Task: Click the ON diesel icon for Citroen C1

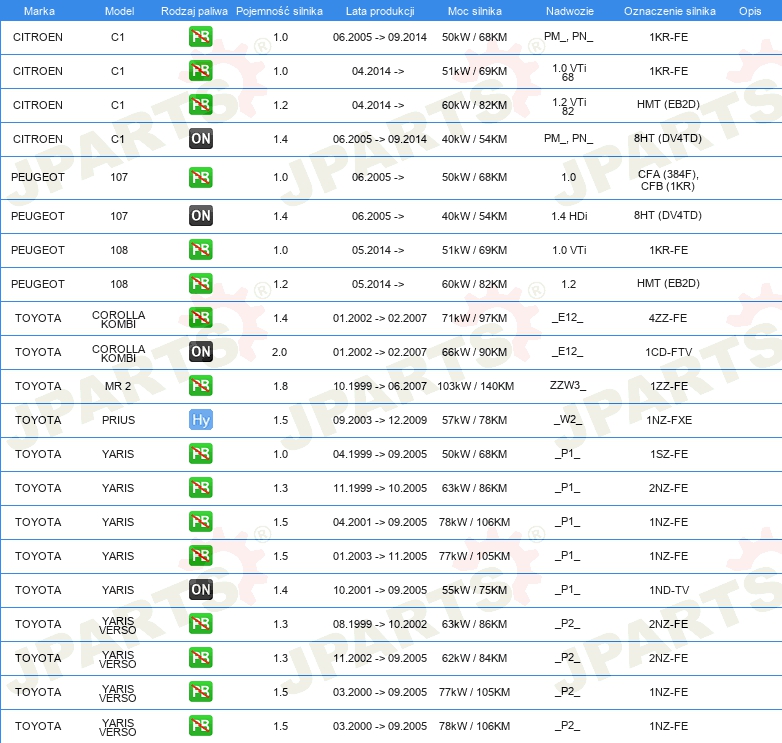Action: [x=200, y=138]
